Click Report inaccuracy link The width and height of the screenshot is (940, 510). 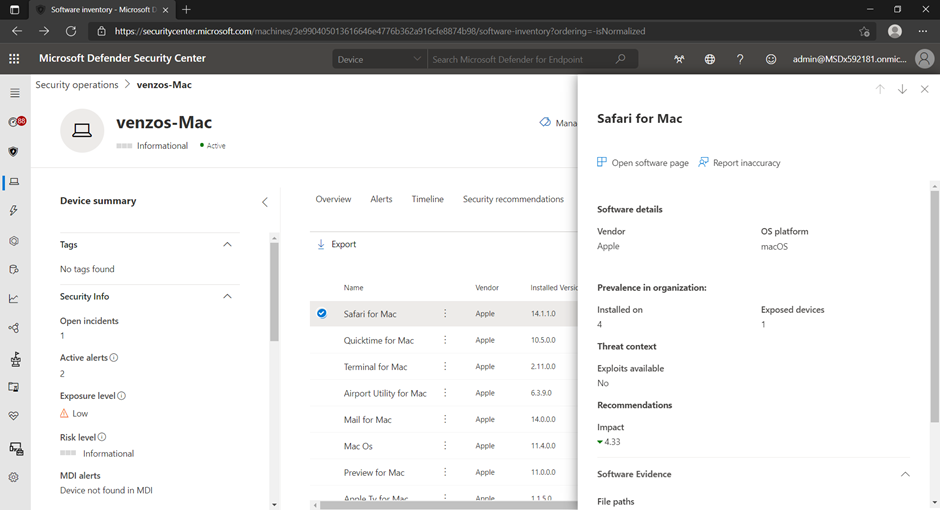pyautogui.click(x=739, y=162)
